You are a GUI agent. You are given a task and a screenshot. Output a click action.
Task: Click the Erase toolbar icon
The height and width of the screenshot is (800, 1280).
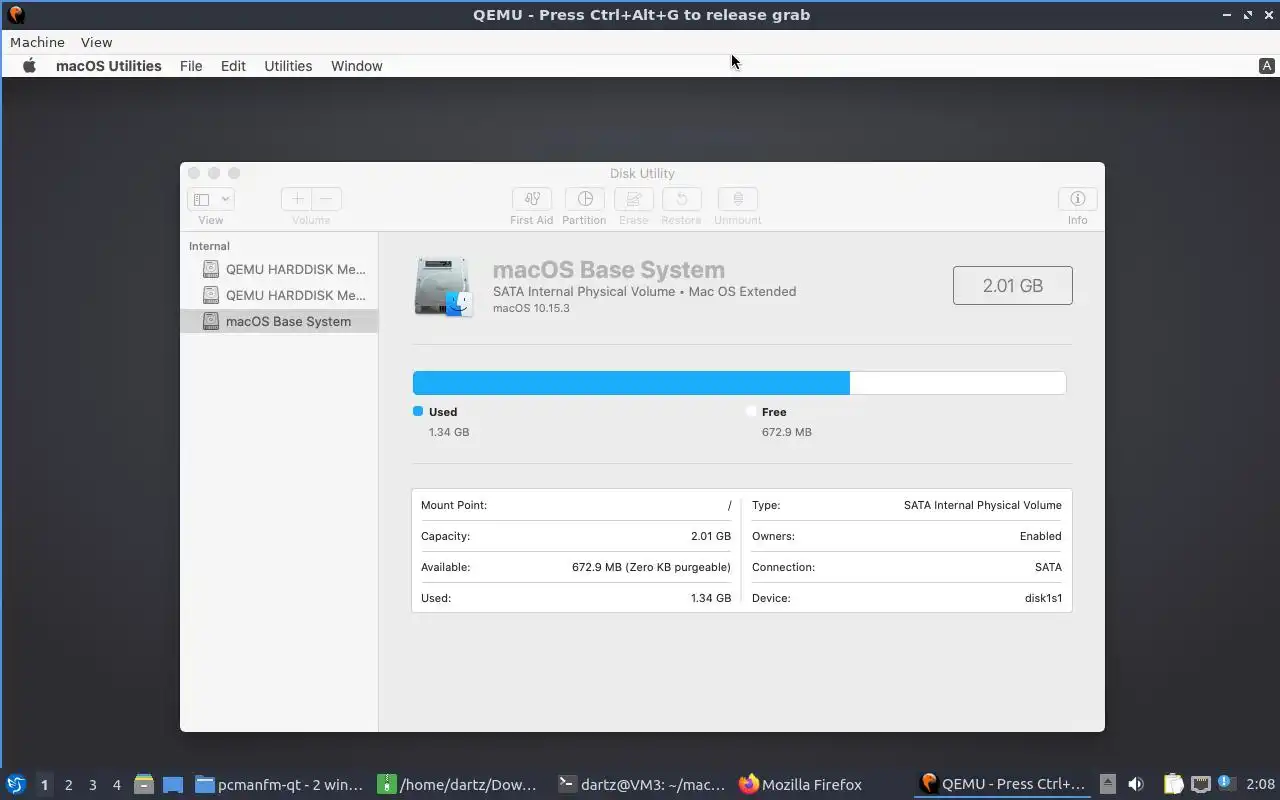click(x=634, y=199)
